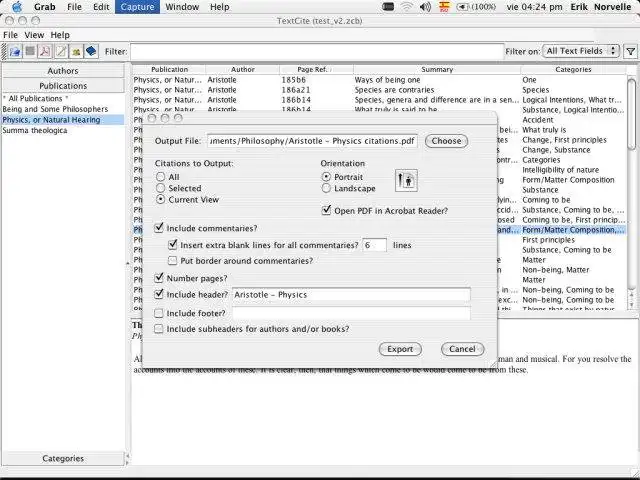This screenshot has width=640, height=480.
Task: Open TextCite's View menu
Action: click(x=34, y=35)
